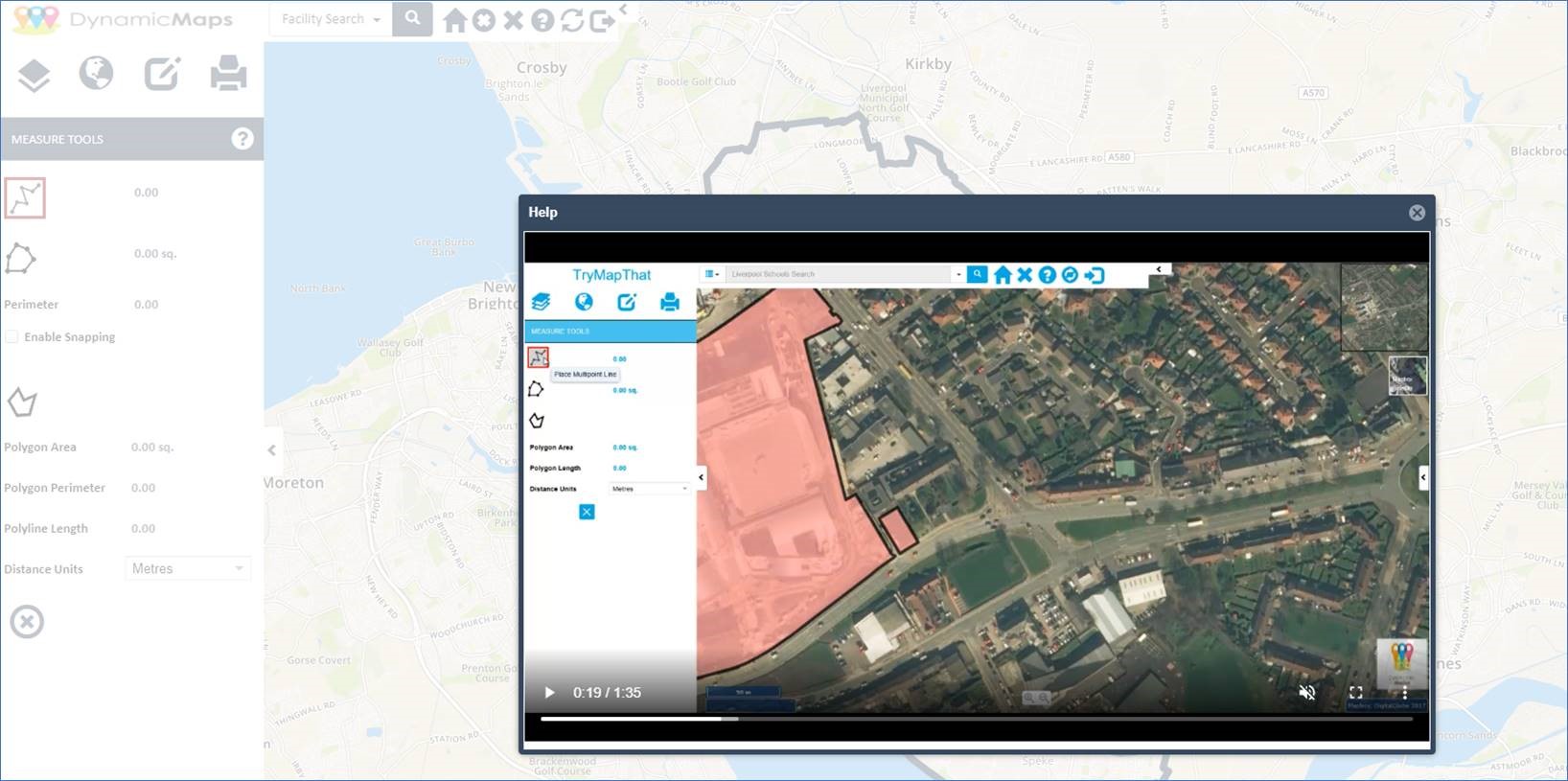The width and height of the screenshot is (1568, 781).
Task: Enable Snapping checkbox
Action: (x=12, y=336)
